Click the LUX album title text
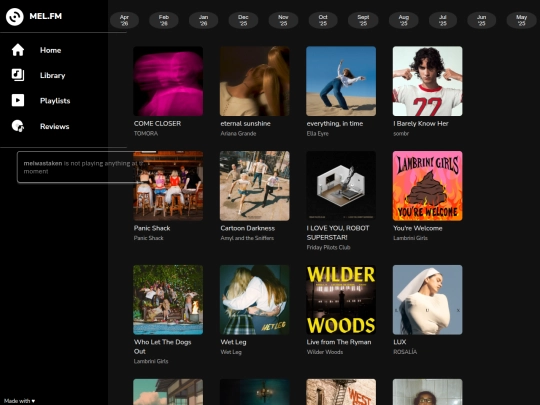This screenshot has width=540, height=405. pos(399,342)
